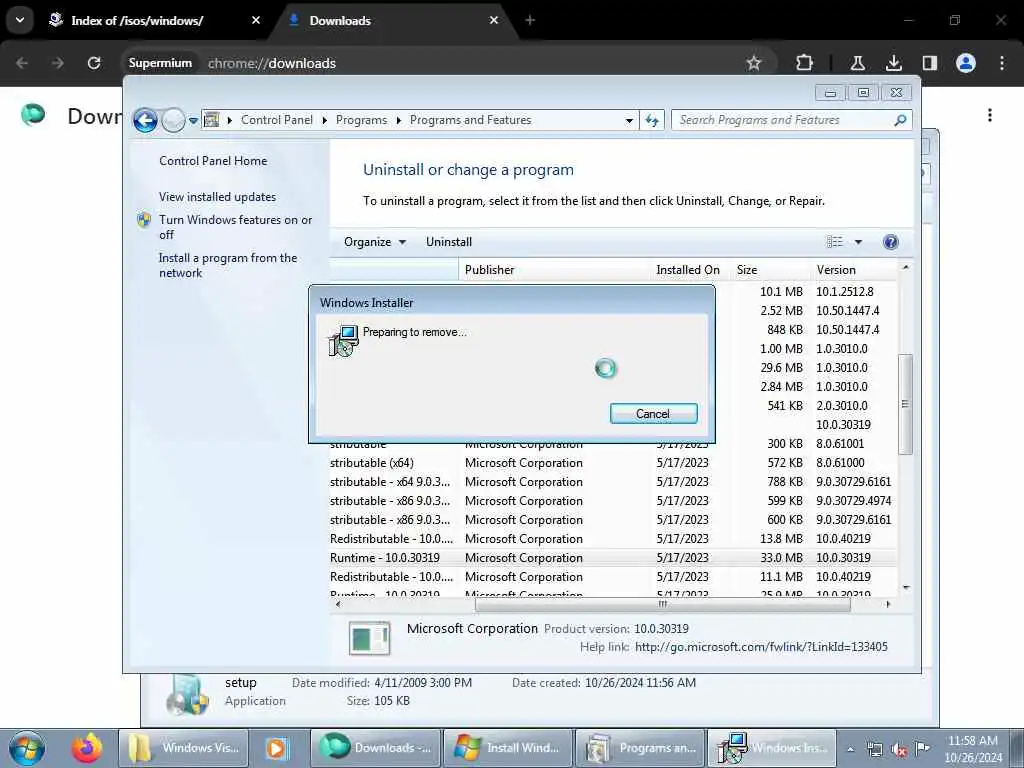This screenshot has height=768, width=1024.
Task: Click the Back arrow in Control Panel
Action: click(145, 120)
